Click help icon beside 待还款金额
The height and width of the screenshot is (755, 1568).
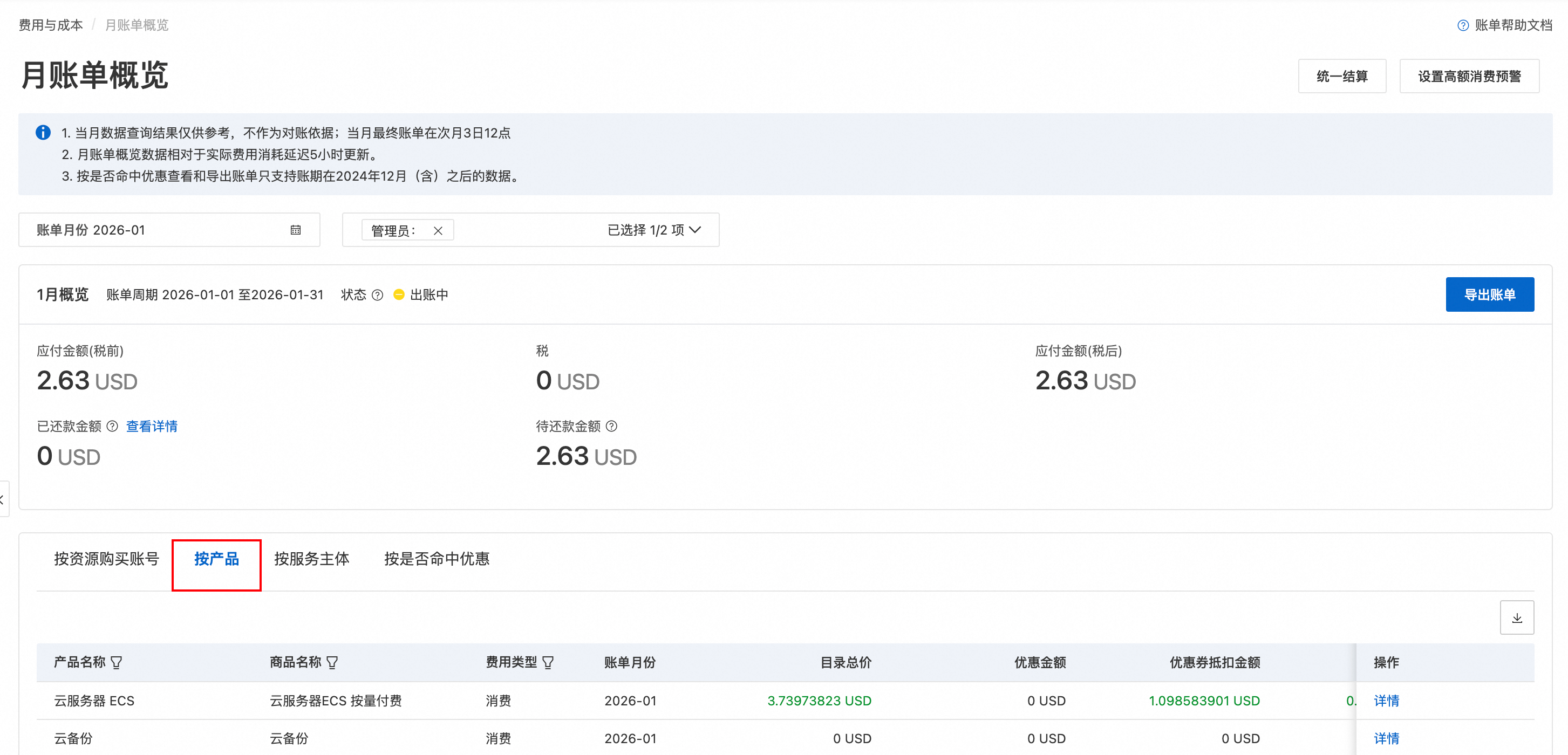612,427
